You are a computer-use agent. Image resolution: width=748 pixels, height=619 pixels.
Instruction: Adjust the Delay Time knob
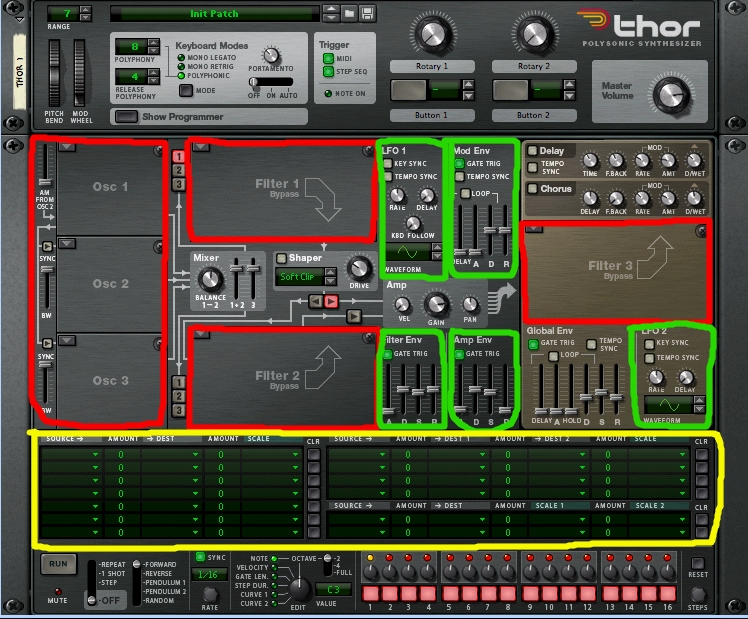coord(590,161)
